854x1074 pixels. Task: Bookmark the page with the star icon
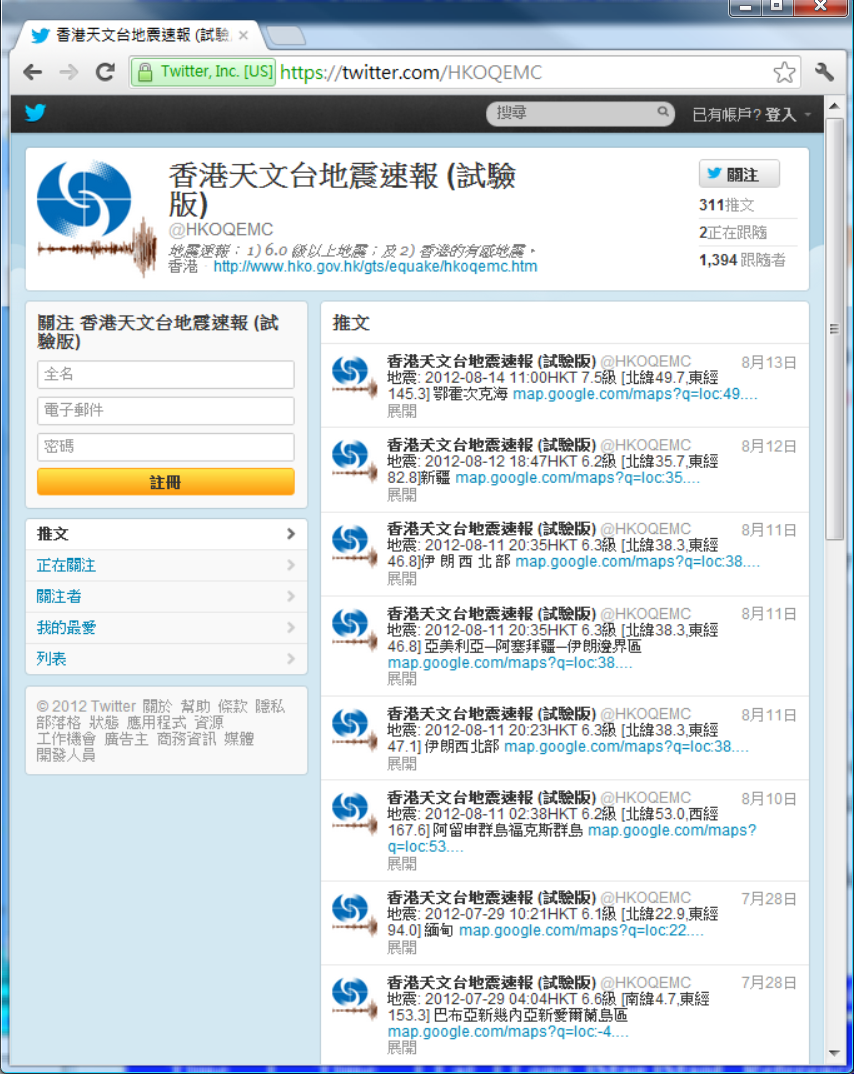coord(784,72)
